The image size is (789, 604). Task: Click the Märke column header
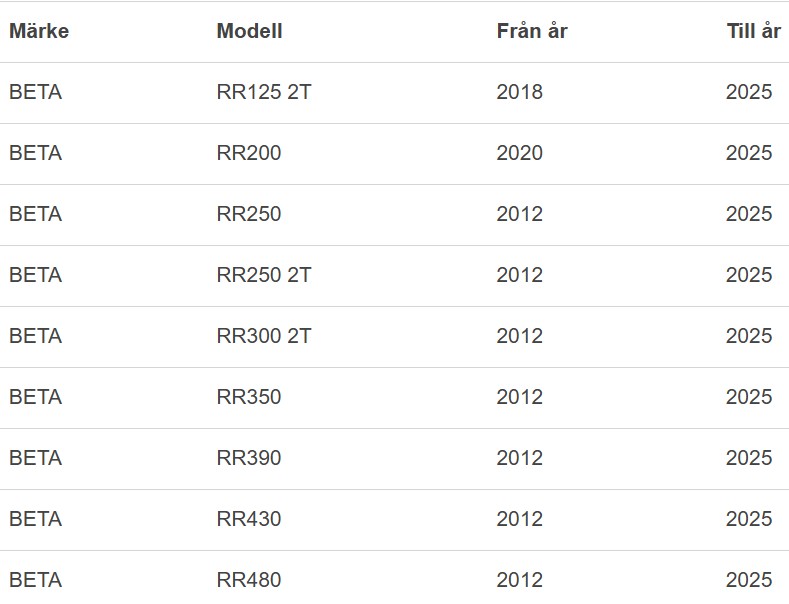[x=39, y=31]
